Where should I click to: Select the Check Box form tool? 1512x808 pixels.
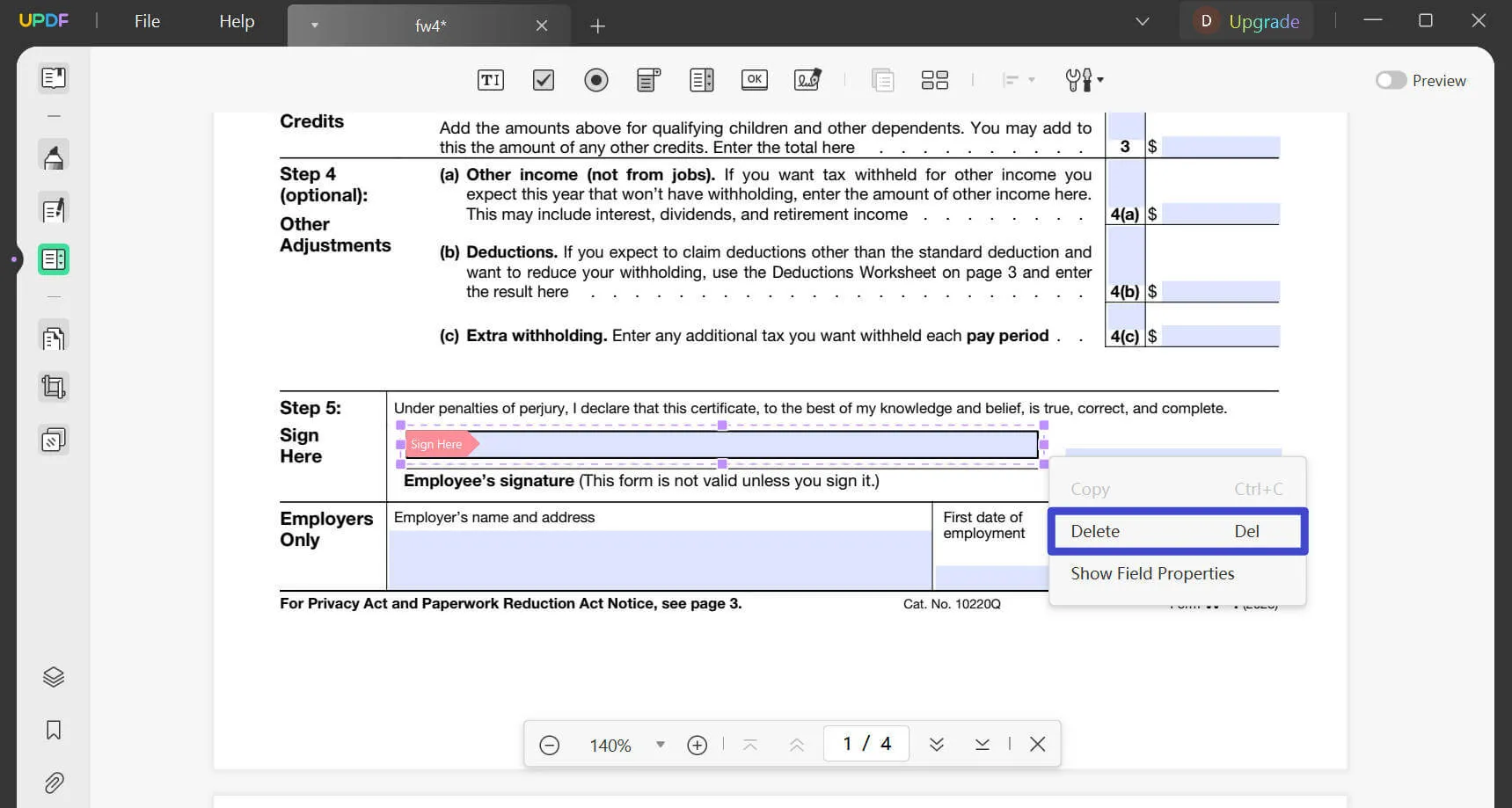[x=544, y=80]
